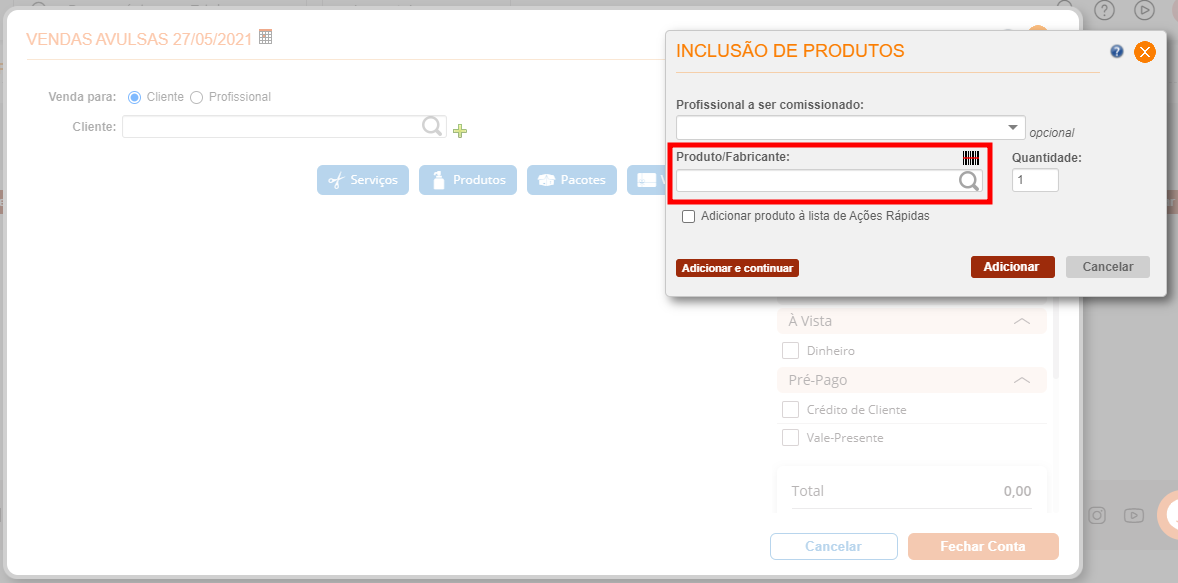Enable the Vale-Presente checkbox
This screenshot has width=1178, height=583.
click(790, 437)
